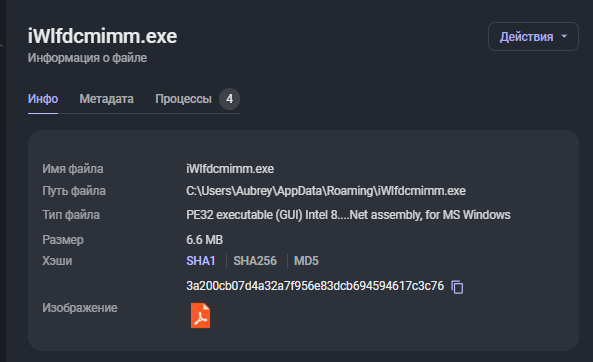Select the SHA1 hash type
The width and height of the screenshot is (593, 362).
(201, 261)
